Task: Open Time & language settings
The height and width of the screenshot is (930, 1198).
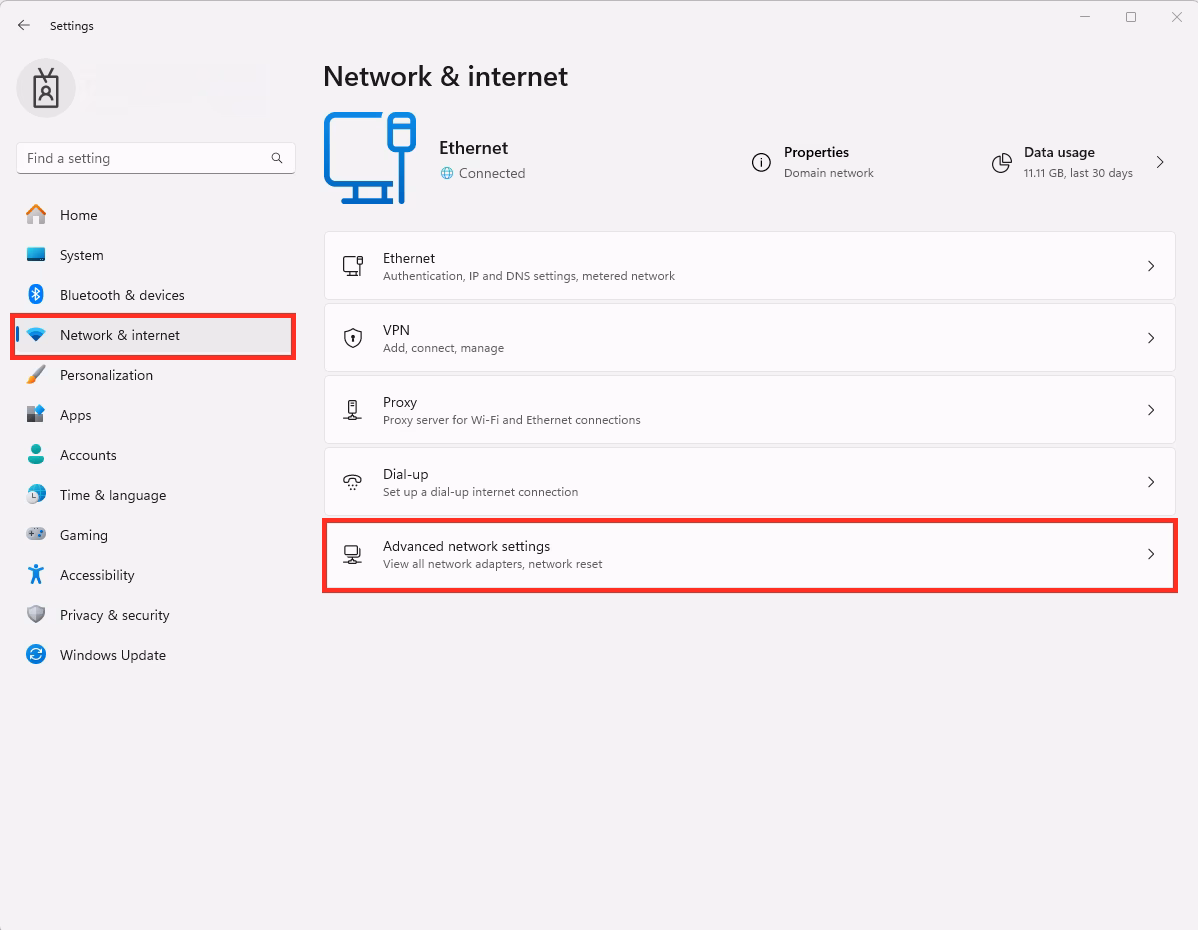Action: [155, 495]
